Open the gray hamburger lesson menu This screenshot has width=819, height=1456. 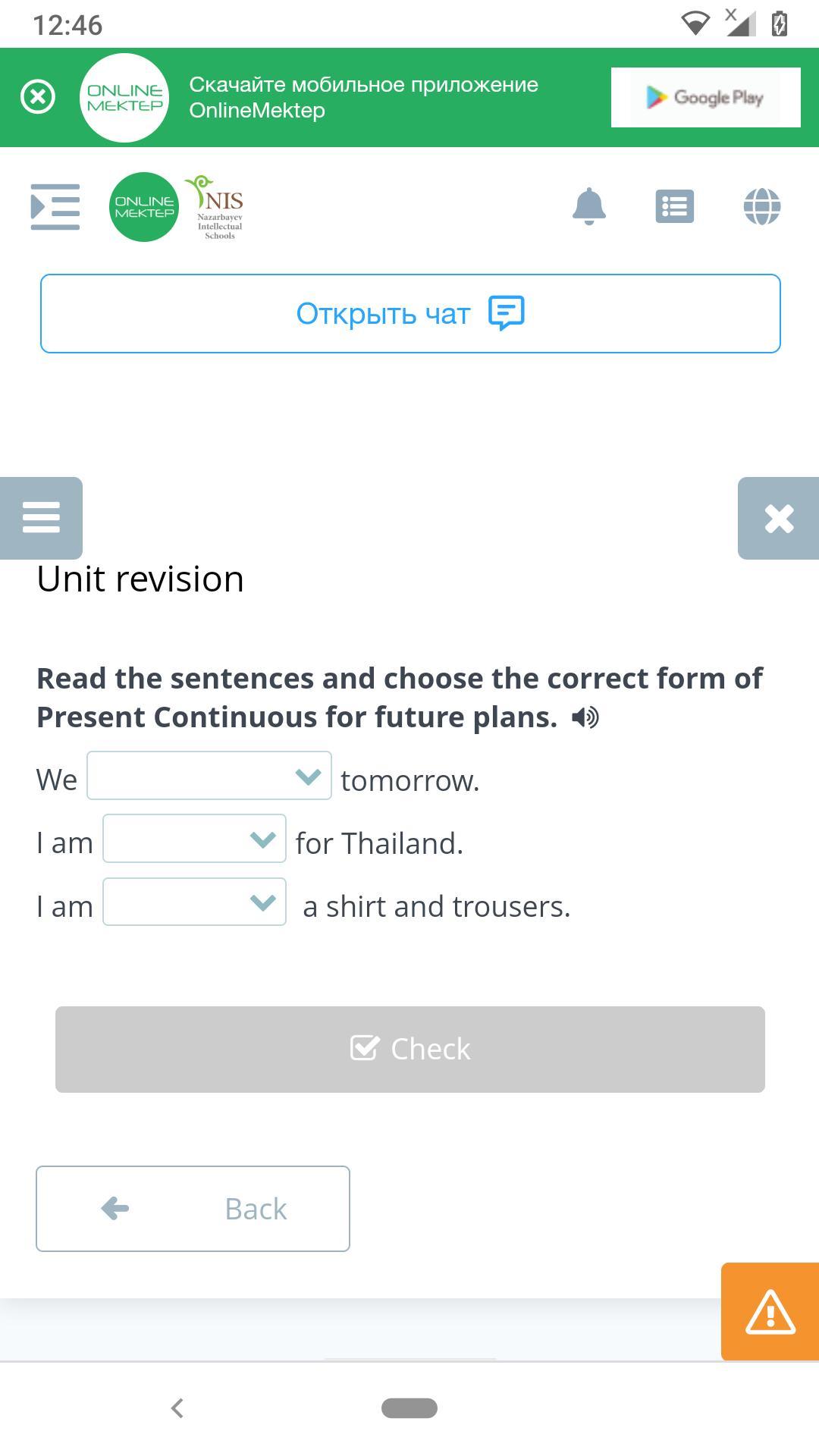click(41, 518)
